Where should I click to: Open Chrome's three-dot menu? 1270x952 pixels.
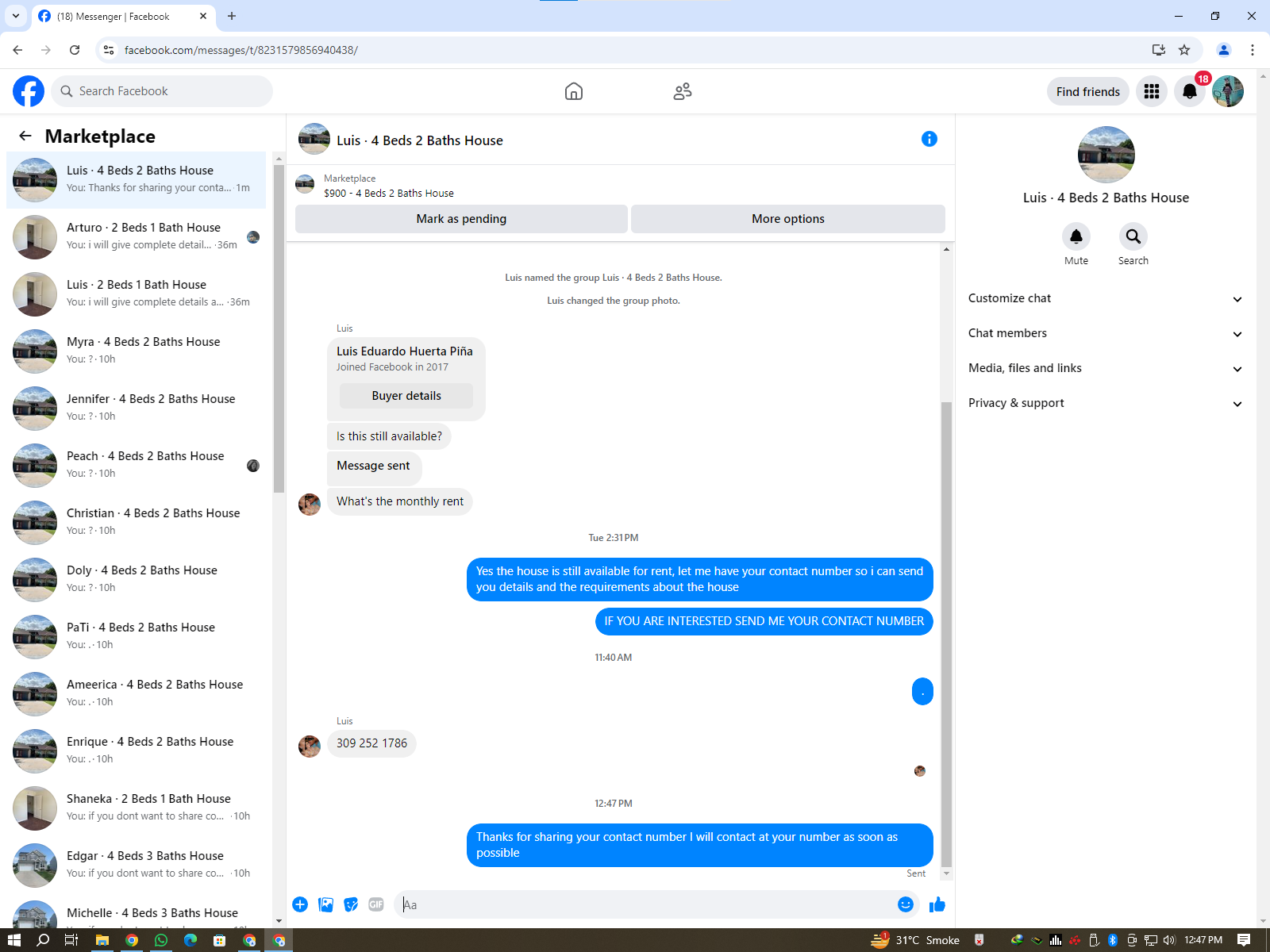pos(1253,50)
